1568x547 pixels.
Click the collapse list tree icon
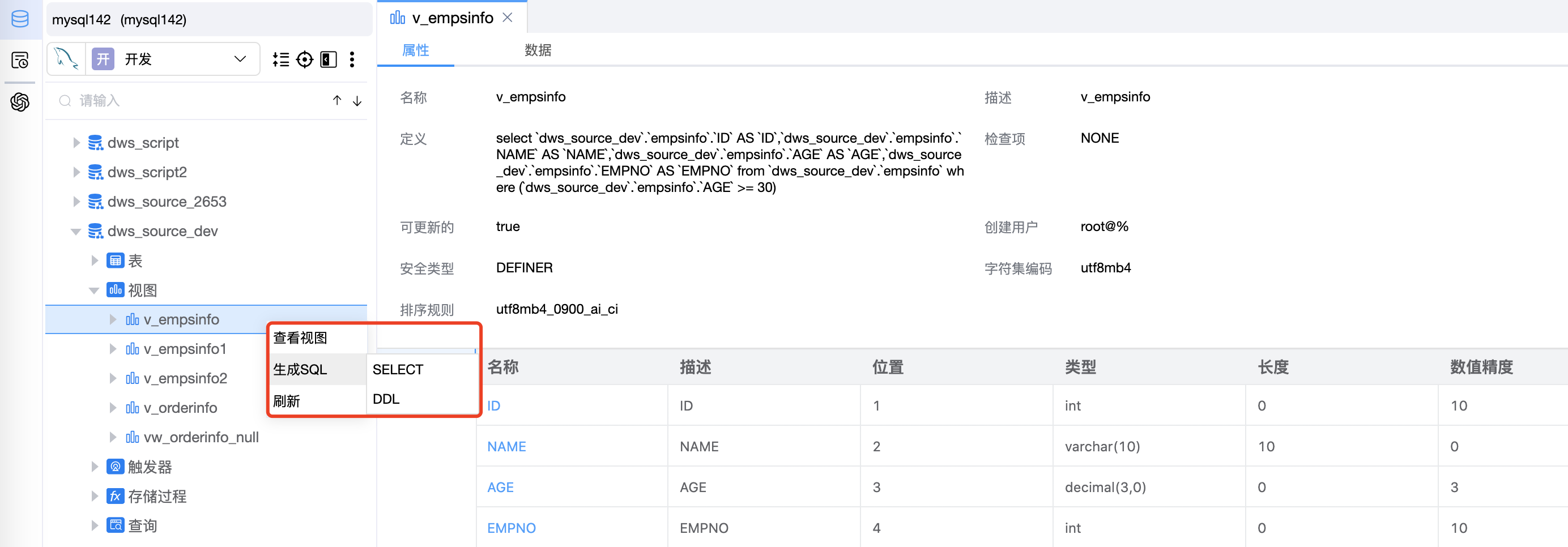click(x=280, y=59)
